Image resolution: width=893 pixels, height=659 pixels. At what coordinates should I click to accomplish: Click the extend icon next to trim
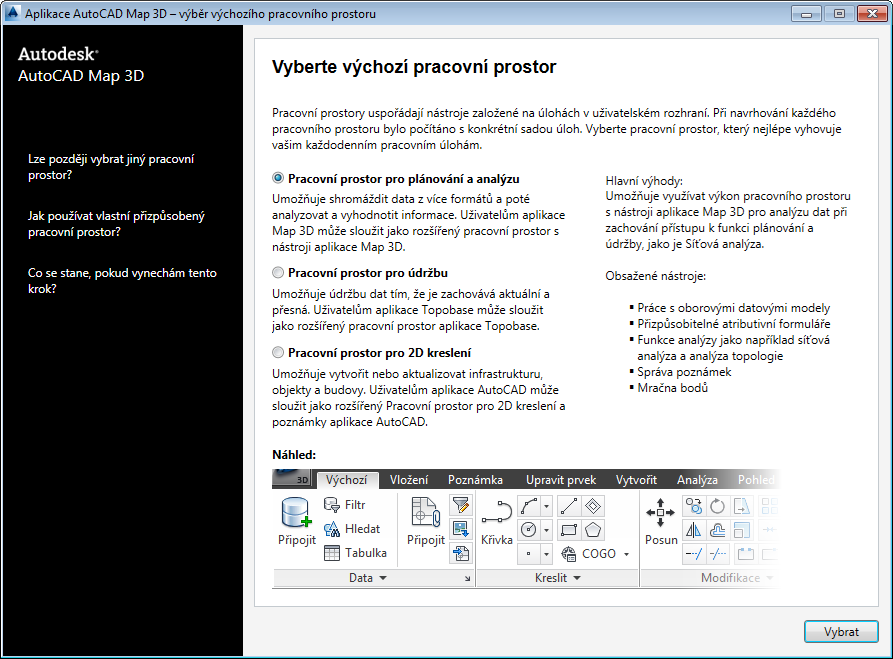click(718, 554)
